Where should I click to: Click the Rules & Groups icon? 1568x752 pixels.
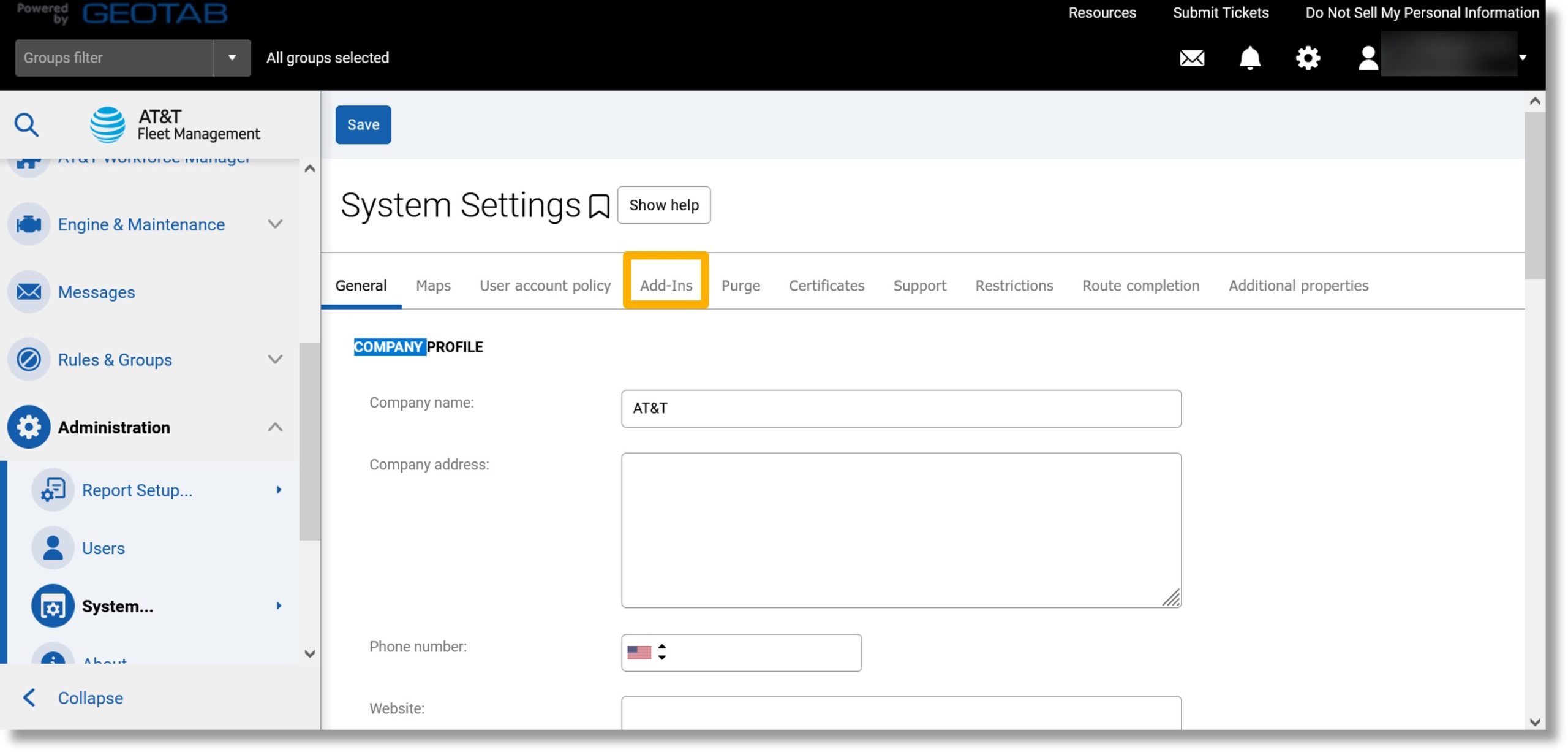coord(28,359)
